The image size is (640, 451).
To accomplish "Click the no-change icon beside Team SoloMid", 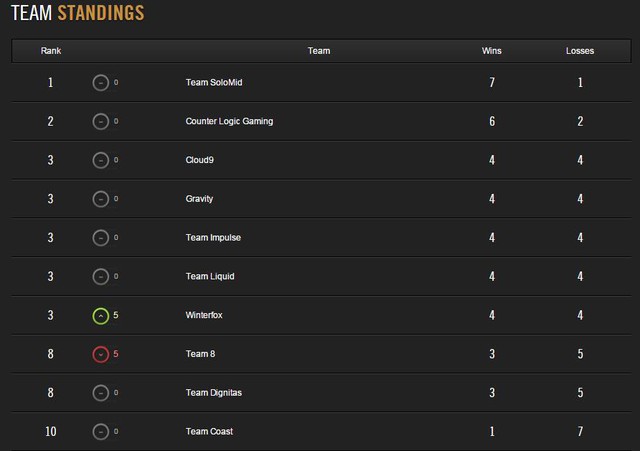I will click(x=100, y=83).
